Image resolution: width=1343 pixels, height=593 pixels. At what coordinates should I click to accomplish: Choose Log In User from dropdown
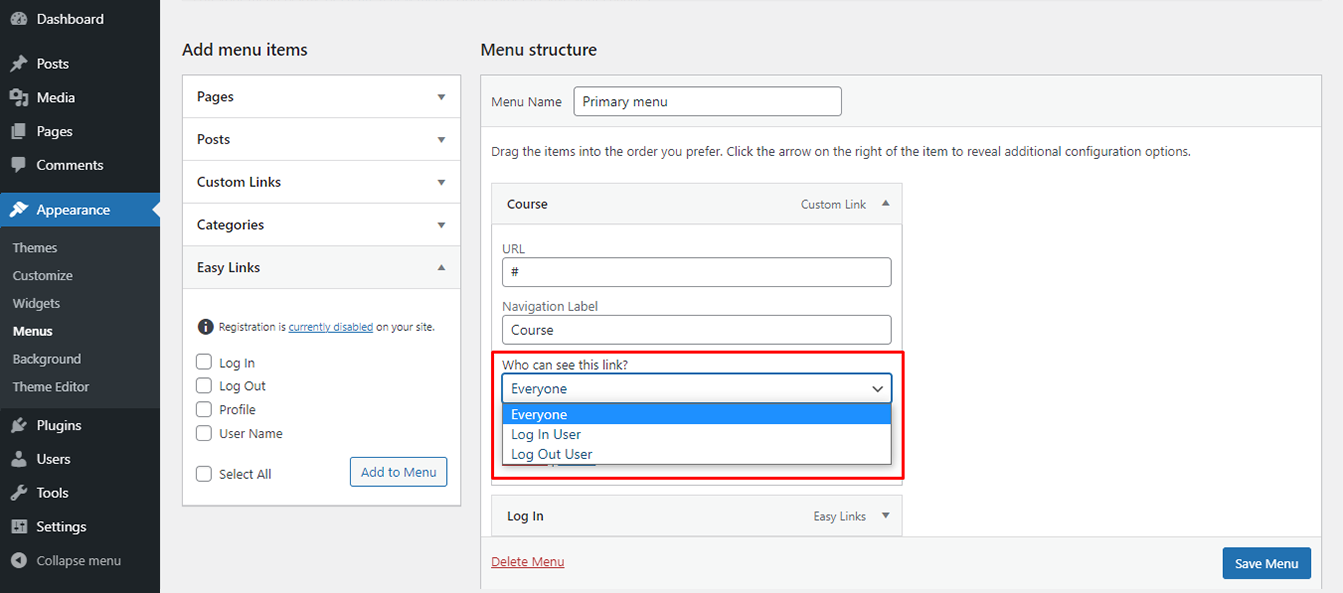tap(546, 434)
